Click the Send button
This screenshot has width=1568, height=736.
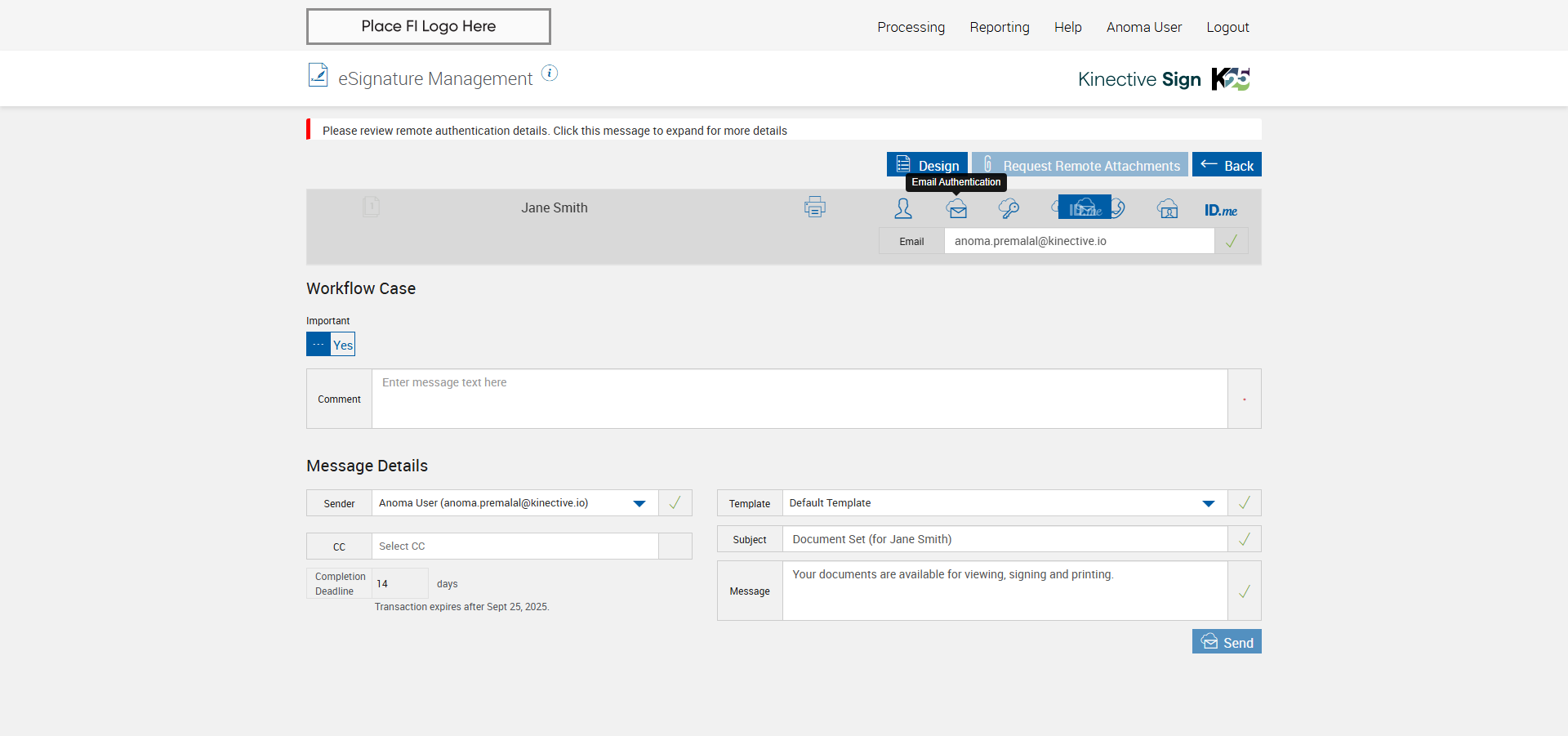coord(1226,642)
